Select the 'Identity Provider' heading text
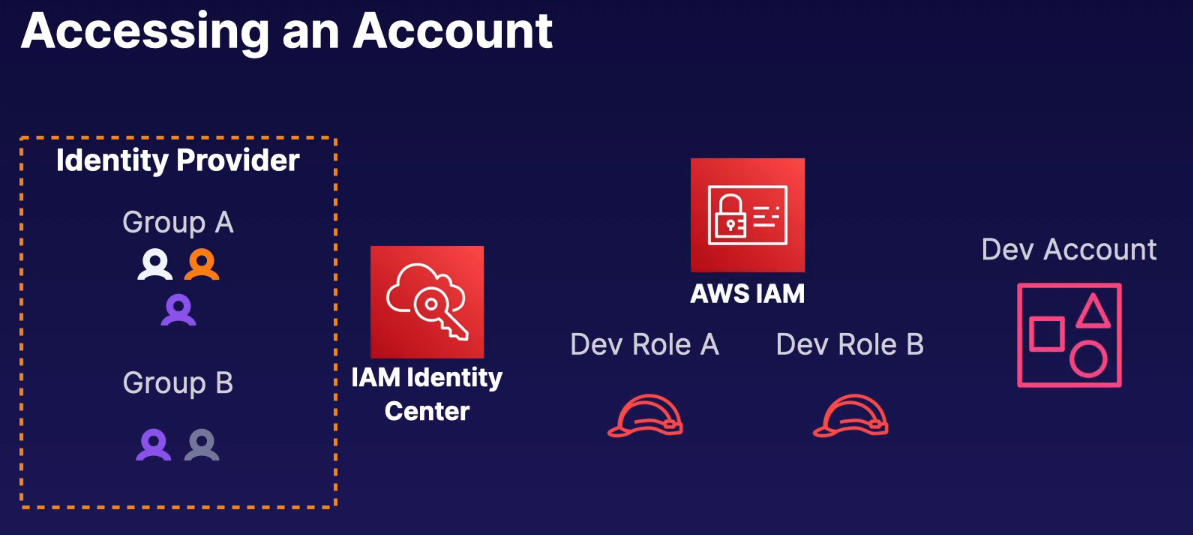This screenshot has width=1193, height=535. (178, 160)
